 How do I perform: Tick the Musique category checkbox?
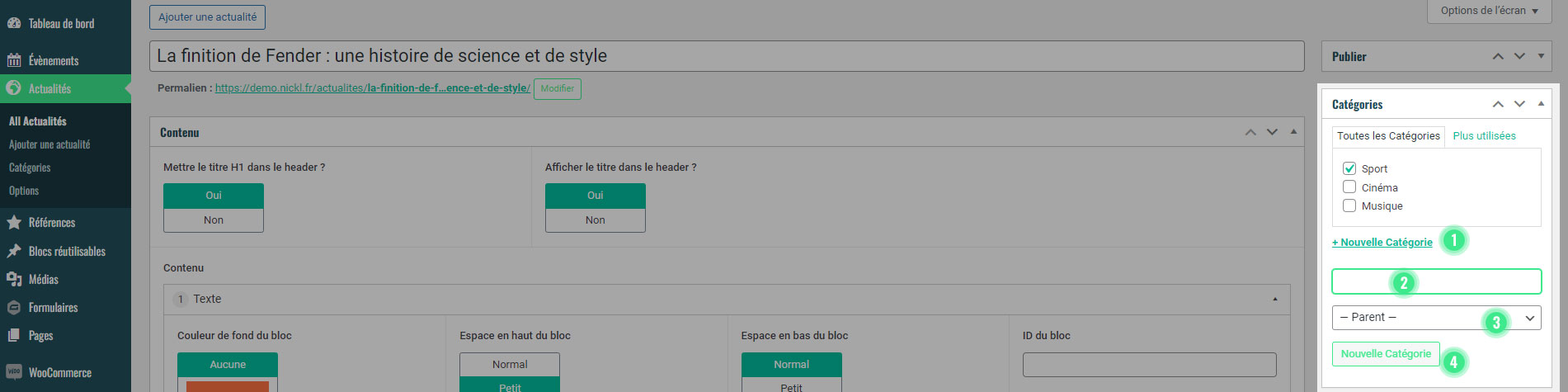(x=1349, y=205)
